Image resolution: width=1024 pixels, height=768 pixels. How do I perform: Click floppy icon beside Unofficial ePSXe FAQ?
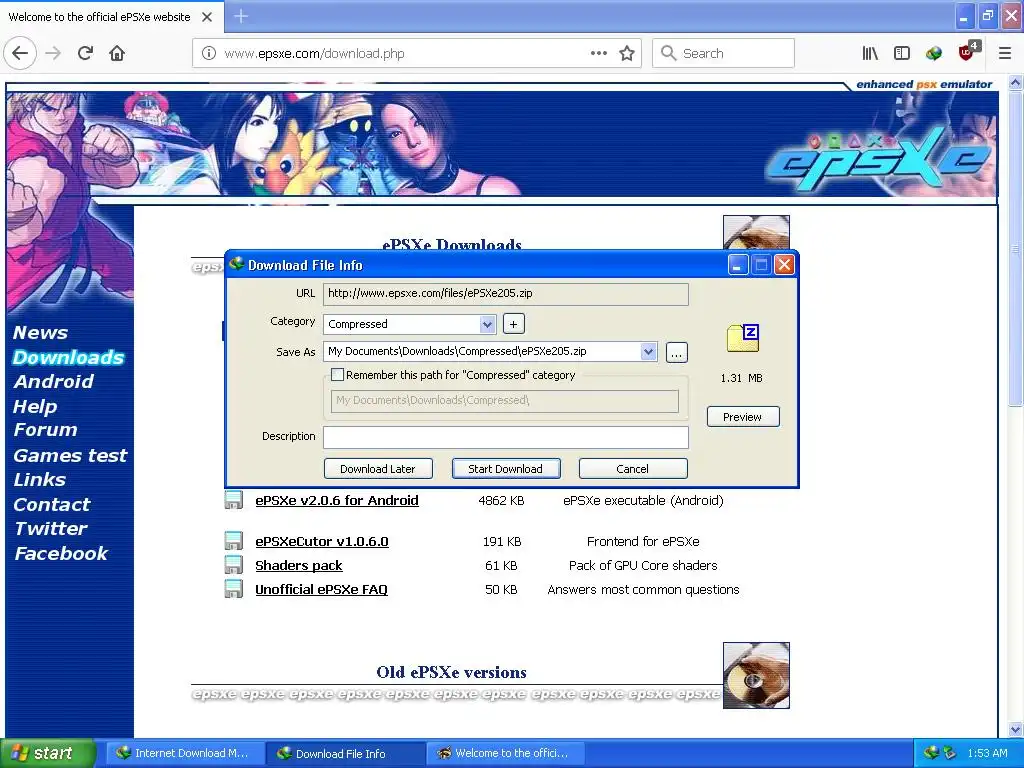pos(234,589)
